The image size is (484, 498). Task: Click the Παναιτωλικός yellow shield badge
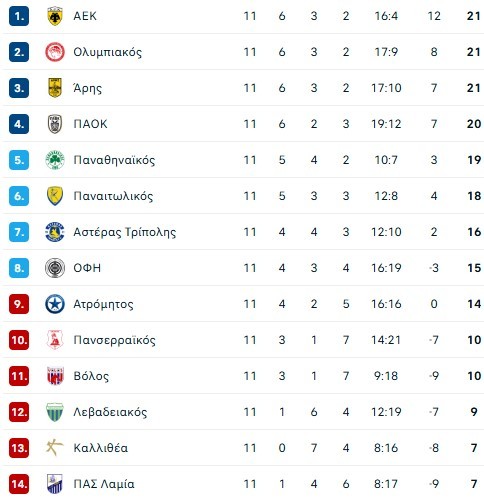(x=55, y=196)
